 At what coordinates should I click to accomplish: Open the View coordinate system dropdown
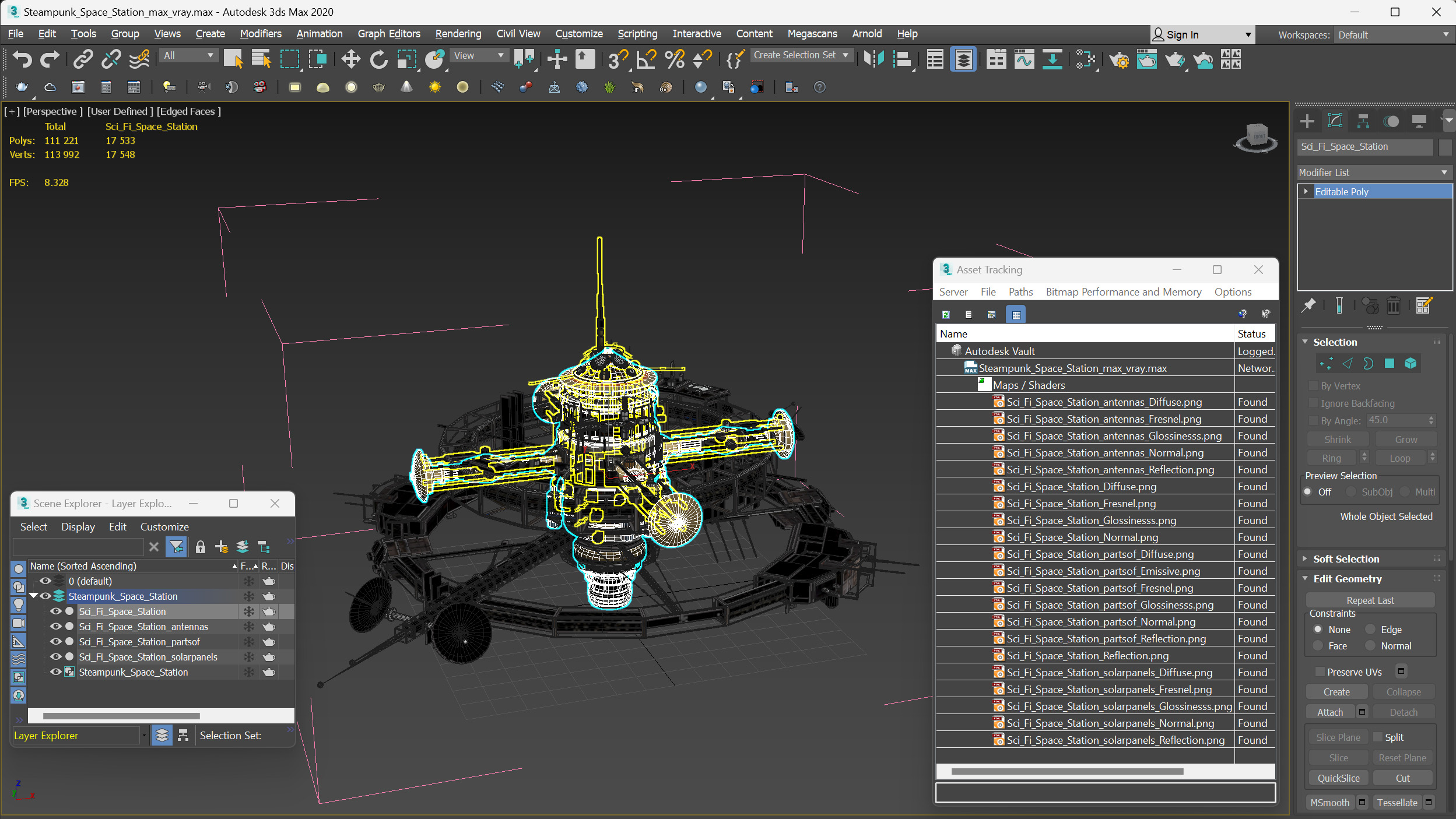[x=479, y=55]
